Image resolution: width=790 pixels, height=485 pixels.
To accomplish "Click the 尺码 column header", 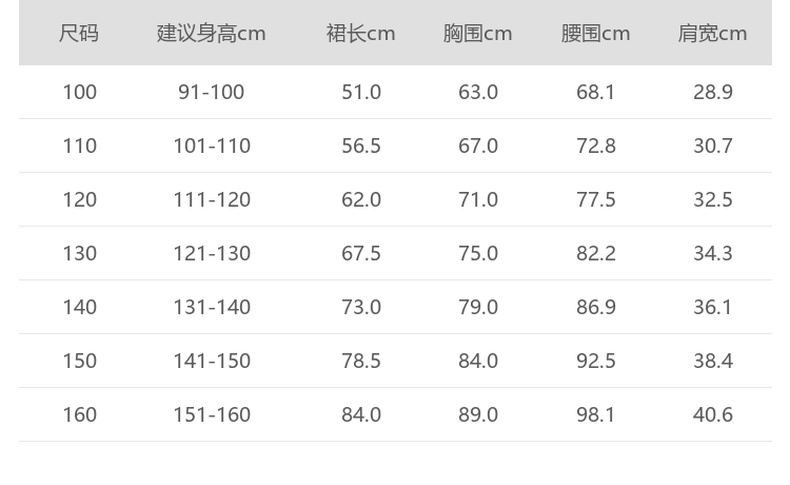I will click(79, 33).
